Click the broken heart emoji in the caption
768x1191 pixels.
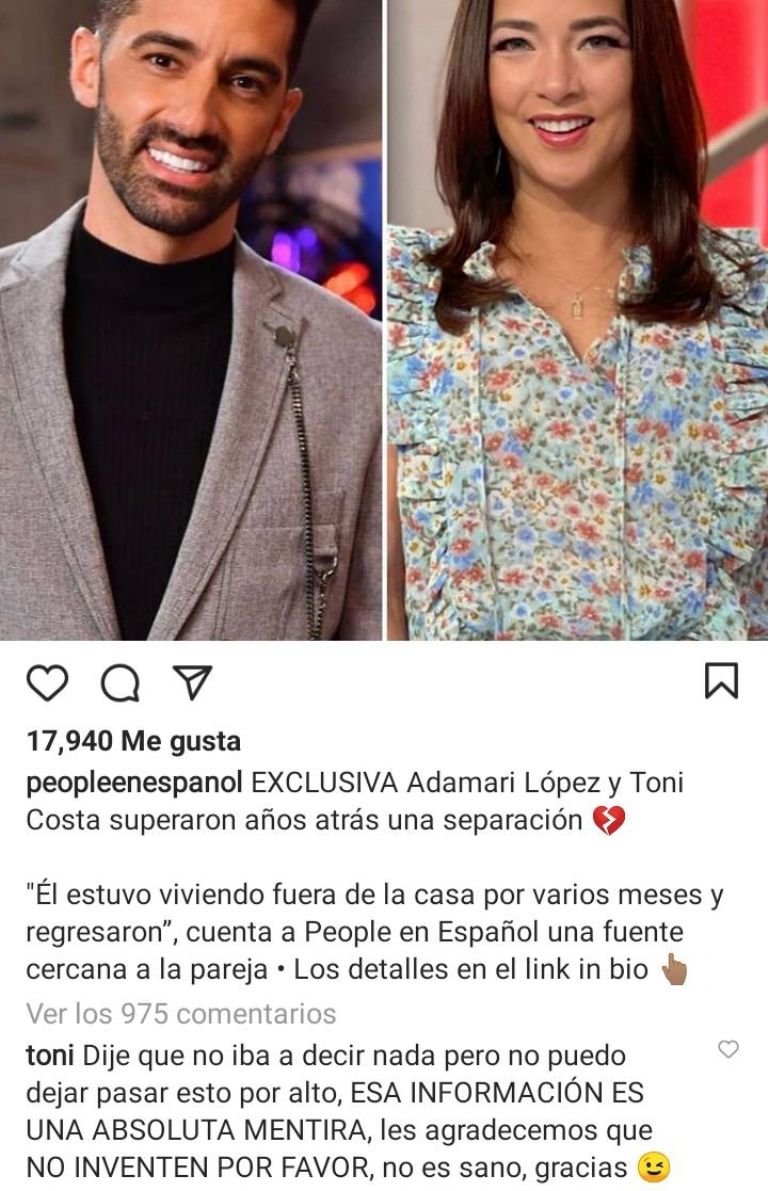(x=608, y=820)
